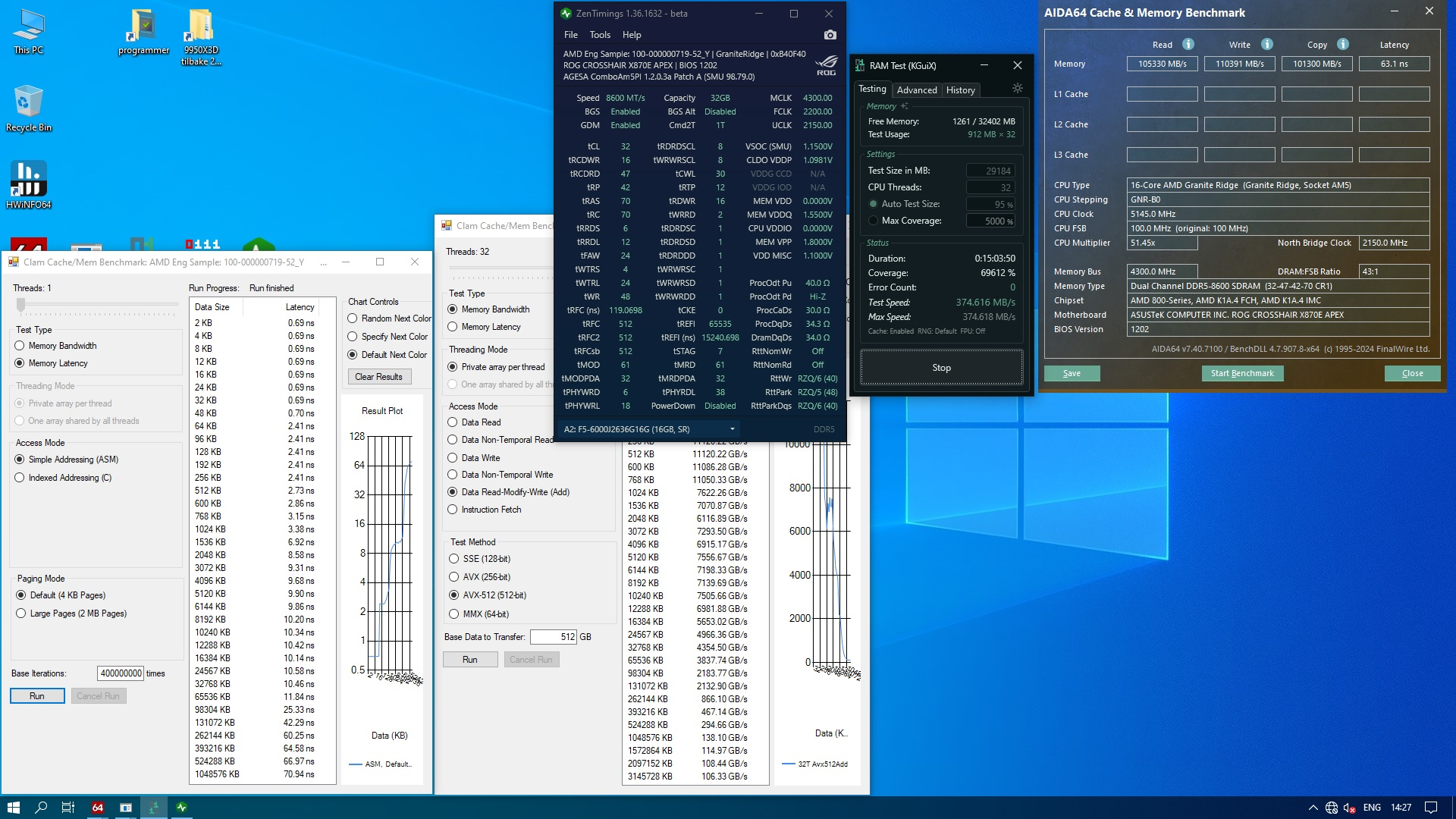Open the 9950X3D tilbake folder icon
The image size is (1456, 819).
click(200, 37)
